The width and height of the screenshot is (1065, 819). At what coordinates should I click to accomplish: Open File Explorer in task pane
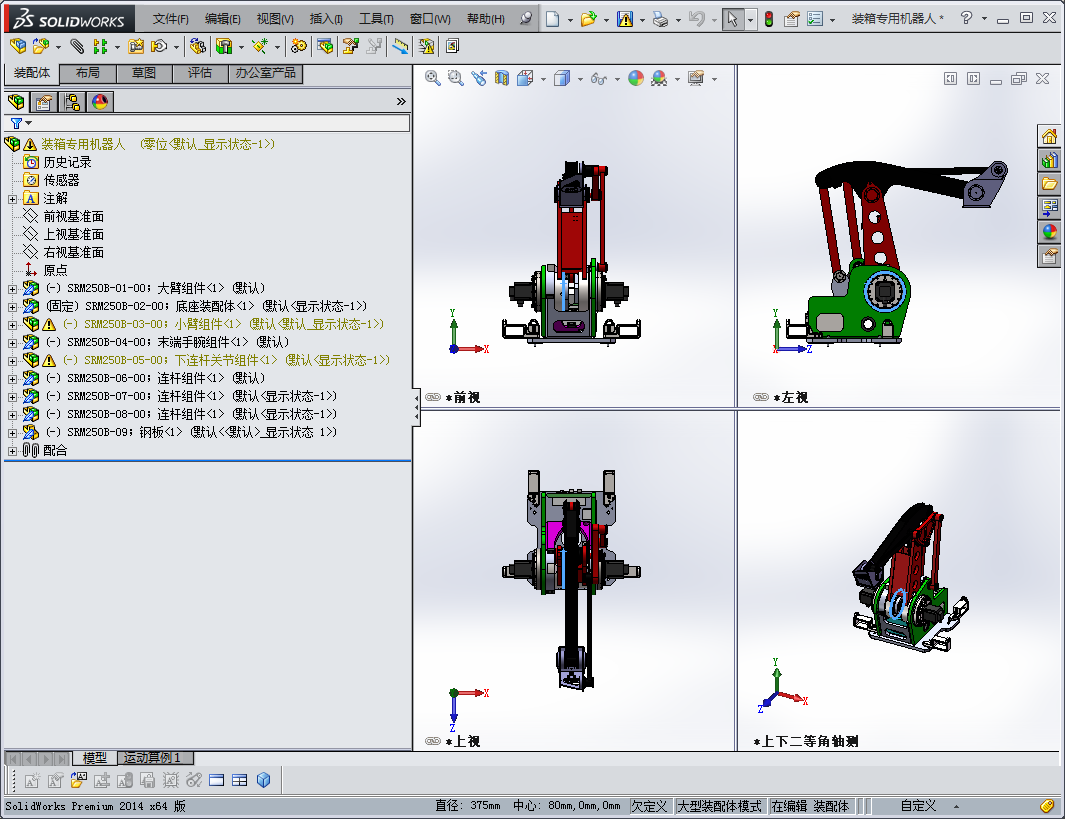pyautogui.click(x=1049, y=184)
